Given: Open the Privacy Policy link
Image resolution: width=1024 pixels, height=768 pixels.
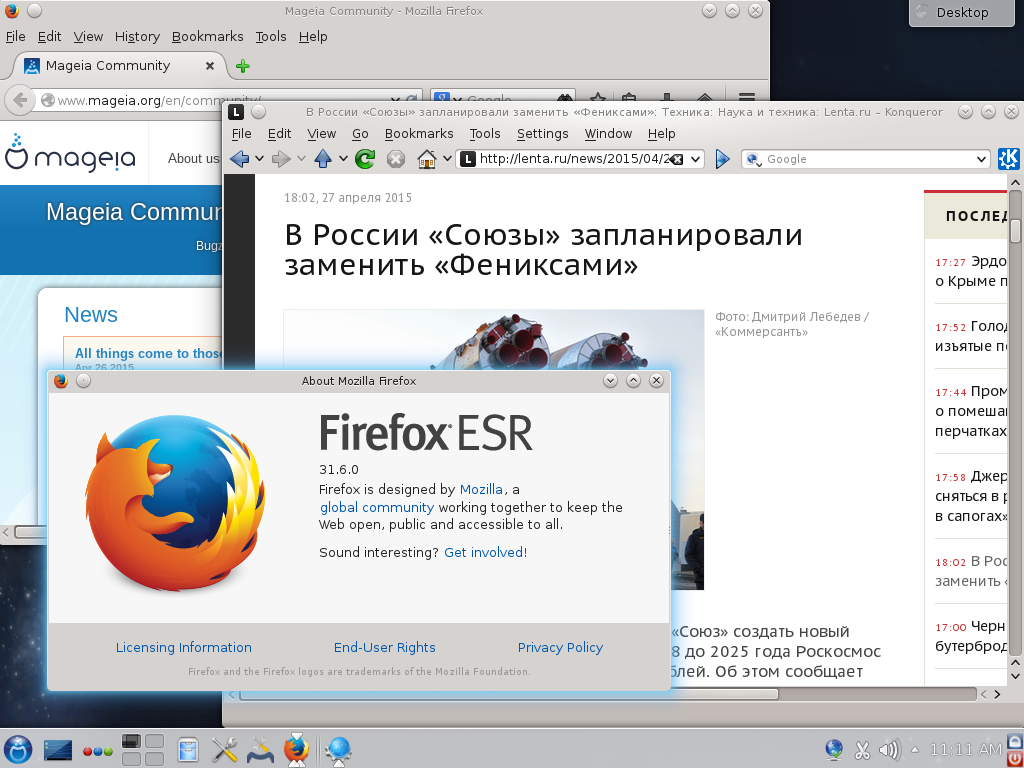Looking at the screenshot, I should [560, 647].
